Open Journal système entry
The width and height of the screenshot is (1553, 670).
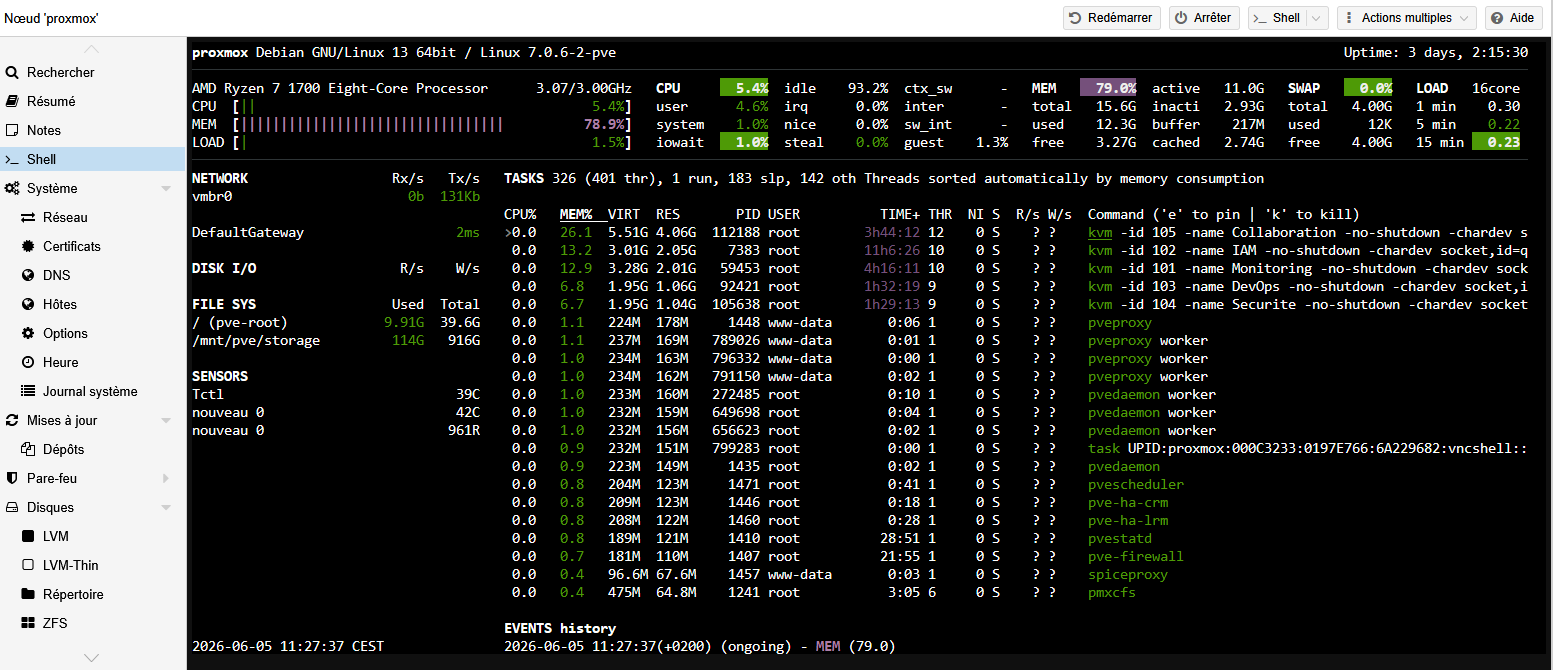(93, 391)
